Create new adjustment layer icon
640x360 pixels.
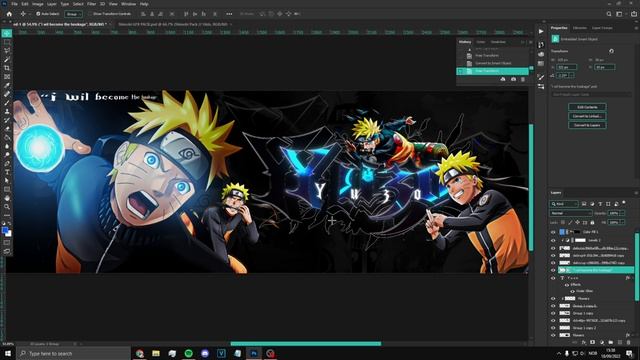pos(602,342)
